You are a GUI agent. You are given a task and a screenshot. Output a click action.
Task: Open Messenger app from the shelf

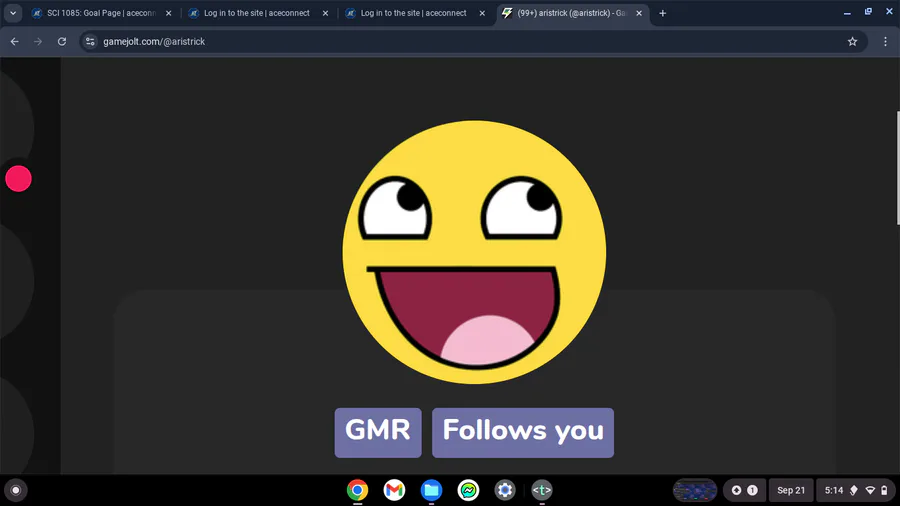pyautogui.click(x=468, y=490)
